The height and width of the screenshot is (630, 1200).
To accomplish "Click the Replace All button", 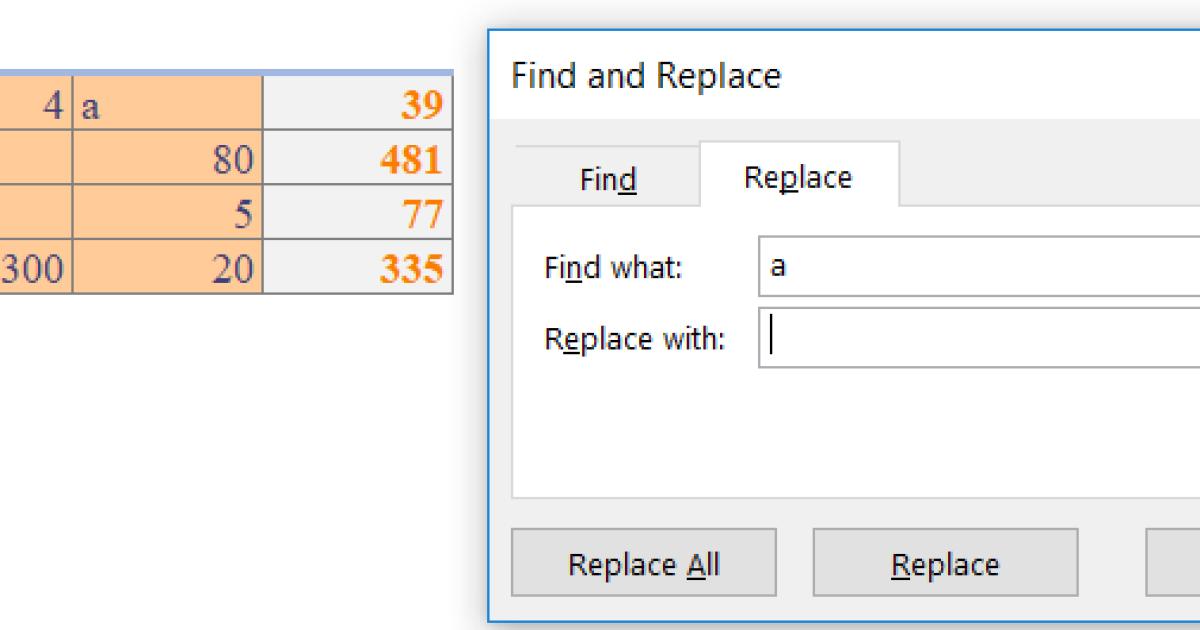I will pyautogui.click(x=643, y=563).
